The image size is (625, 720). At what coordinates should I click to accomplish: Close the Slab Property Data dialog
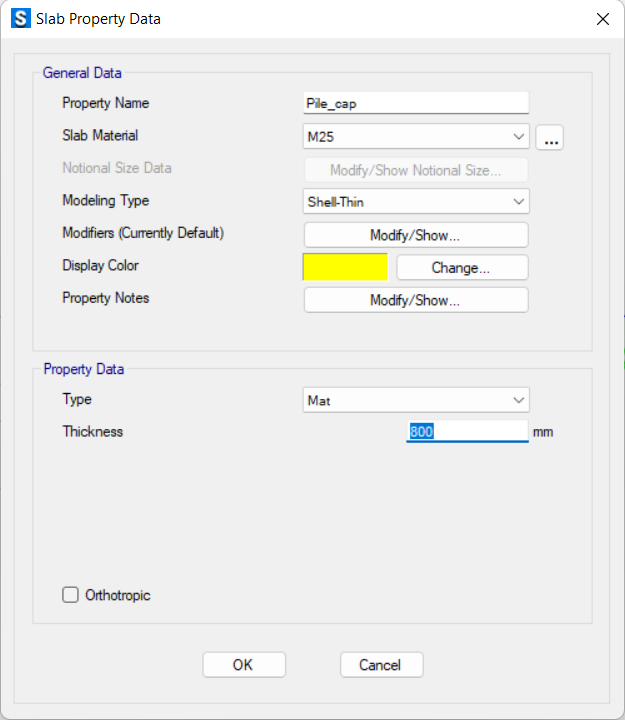pos(602,19)
